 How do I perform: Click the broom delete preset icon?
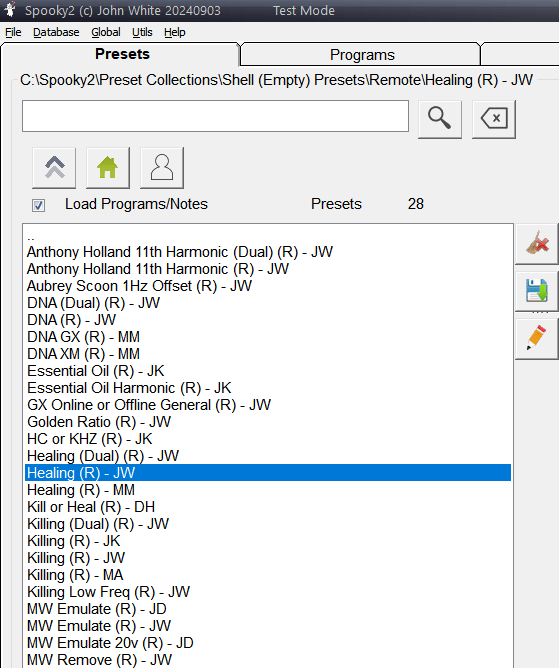(x=537, y=244)
